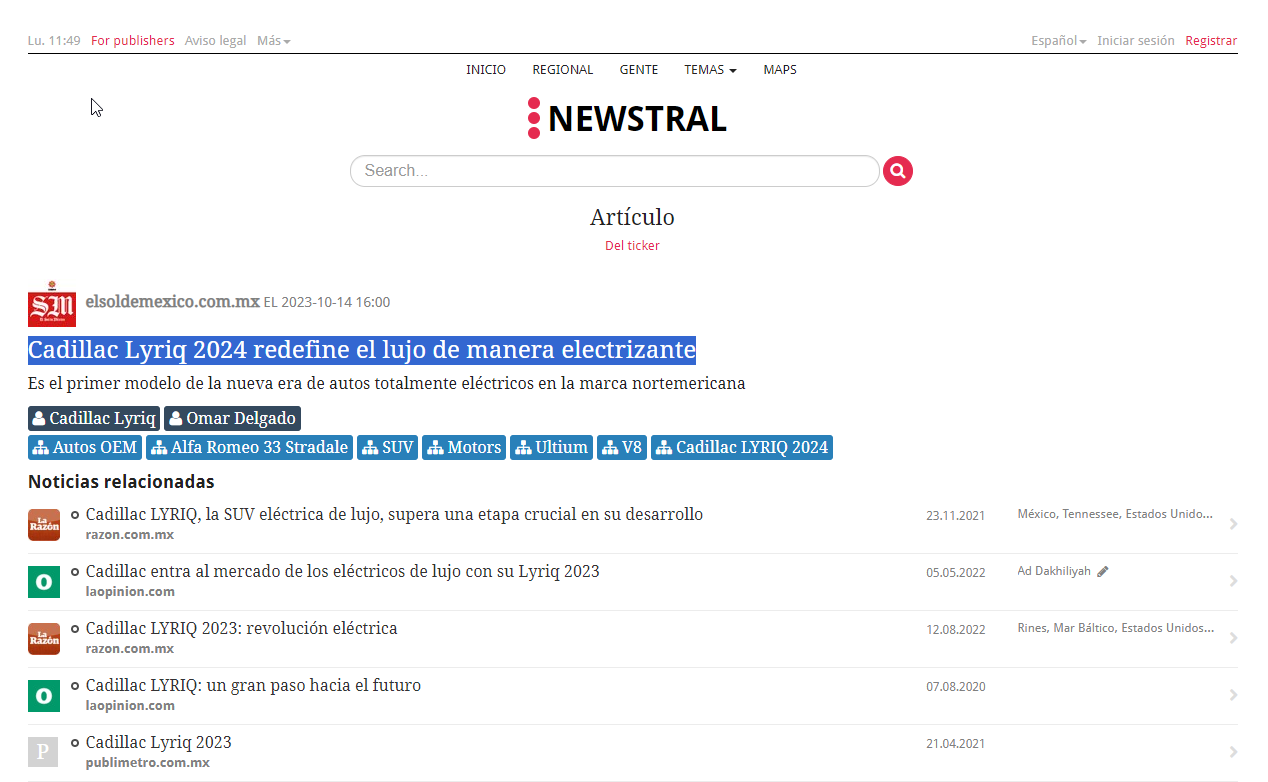
Task: Select the Cadillac LYRIQ 2024 topic tag
Action: [x=742, y=447]
